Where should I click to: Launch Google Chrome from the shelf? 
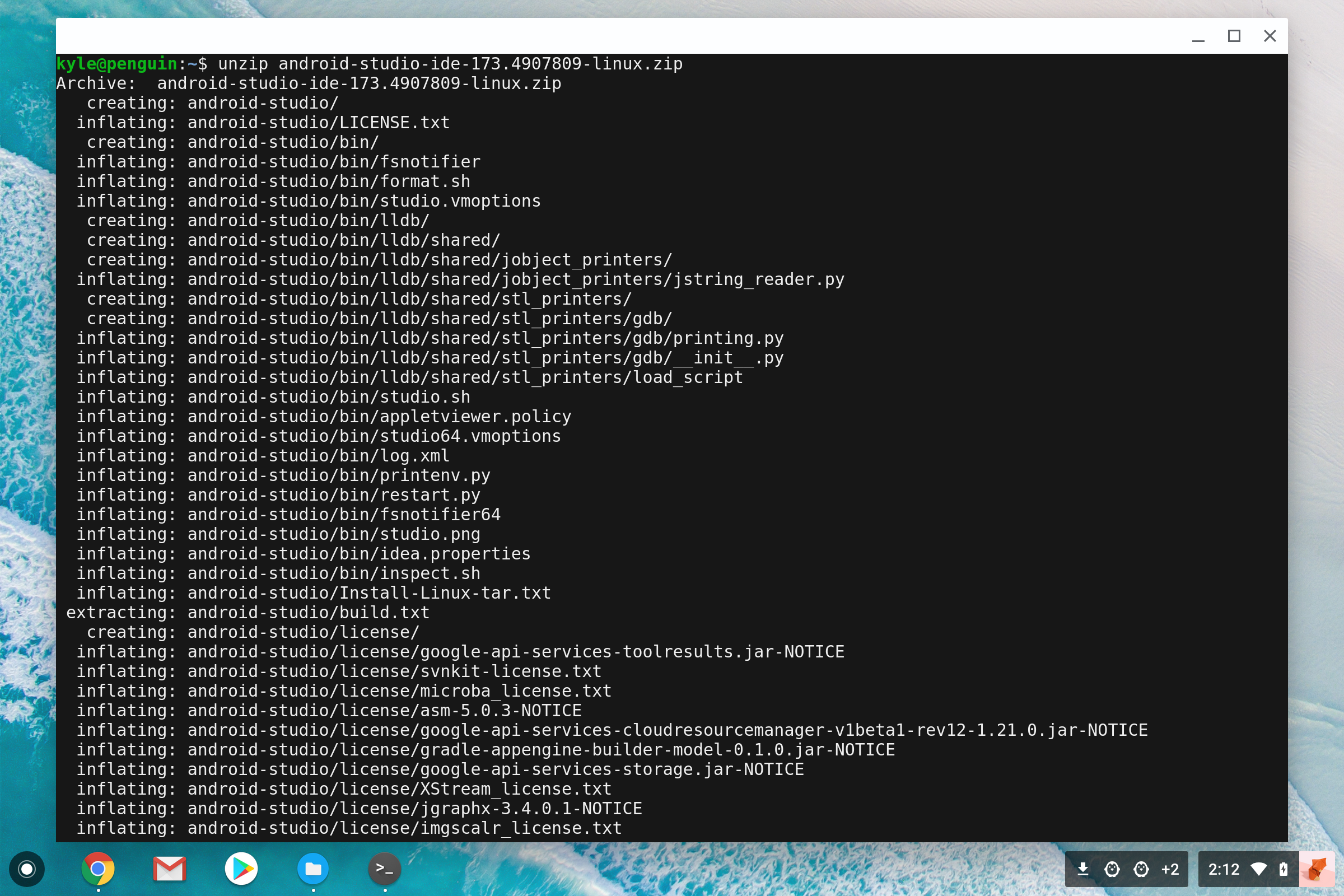97,869
